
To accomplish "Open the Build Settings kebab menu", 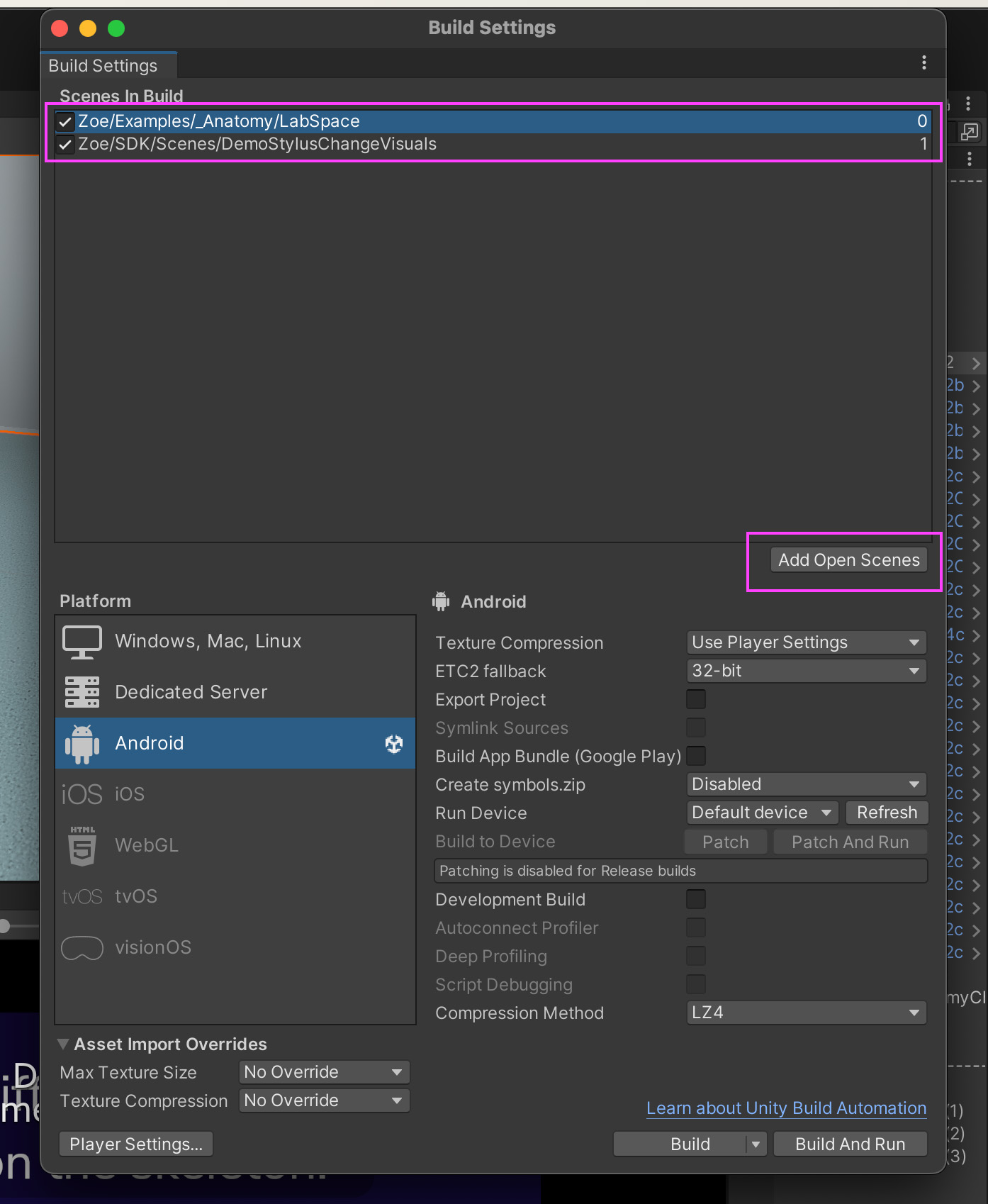I will coord(924,62).
